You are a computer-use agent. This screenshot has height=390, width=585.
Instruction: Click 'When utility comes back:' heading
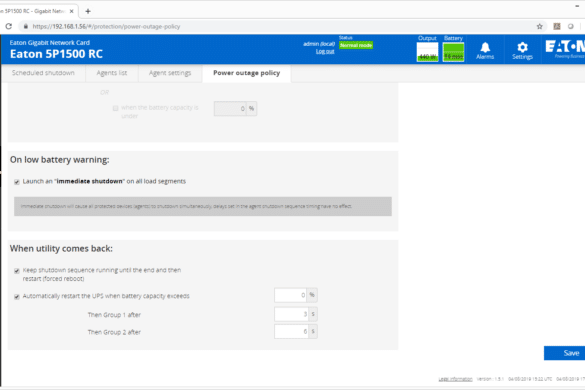tap(61, 249)
